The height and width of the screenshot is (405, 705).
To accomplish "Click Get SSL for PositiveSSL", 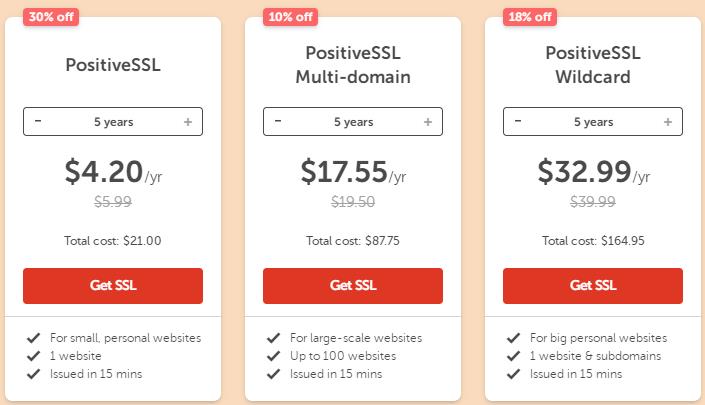I will pyautogui.click(x=113, y=285).
